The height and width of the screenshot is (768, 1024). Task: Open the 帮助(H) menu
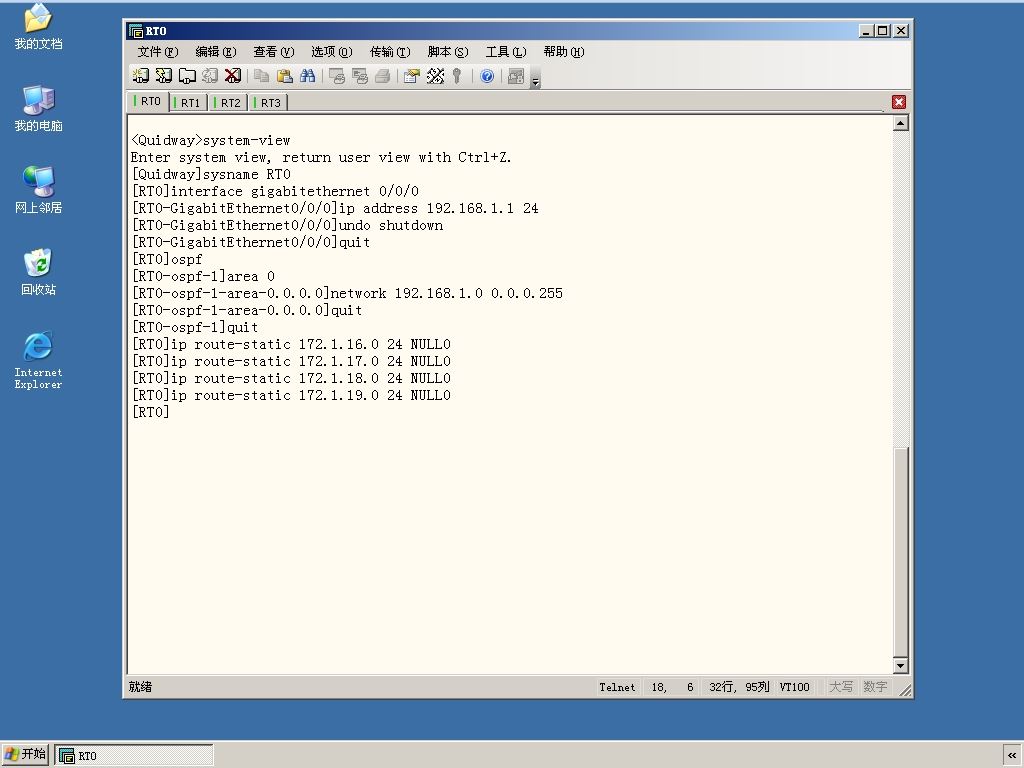pyautogui.click(x=564, y=52)
